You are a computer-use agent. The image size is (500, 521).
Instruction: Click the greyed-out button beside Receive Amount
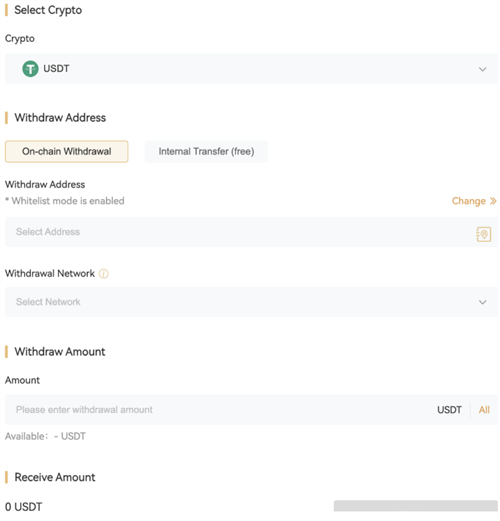416,506
